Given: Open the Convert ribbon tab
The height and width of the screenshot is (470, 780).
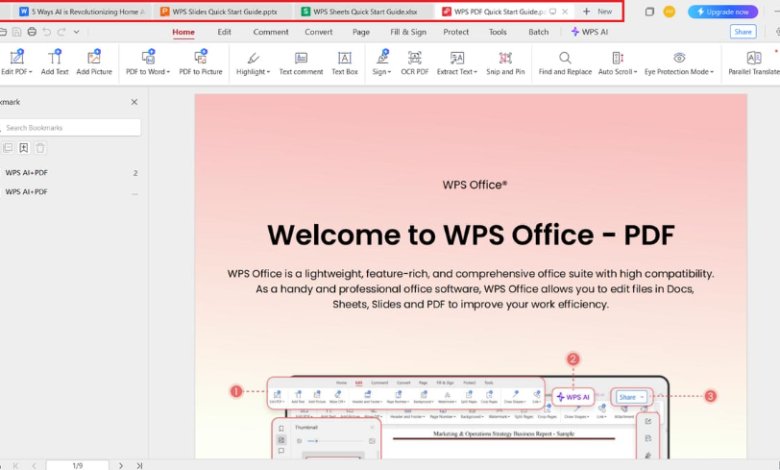Looking at the screenshot, I should 318,32.
